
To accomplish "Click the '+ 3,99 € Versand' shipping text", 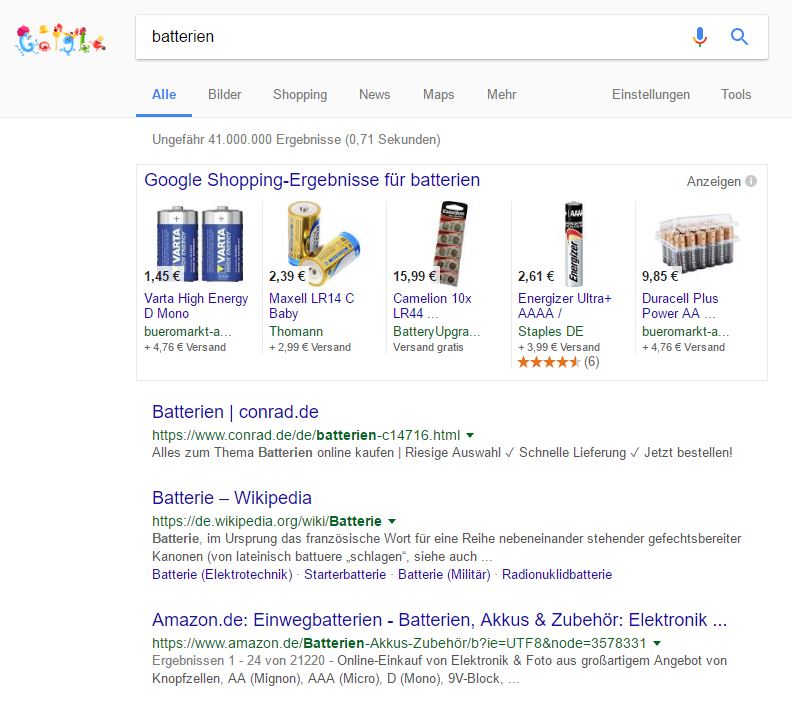I will pyautogui.click(x=559, y=347).
